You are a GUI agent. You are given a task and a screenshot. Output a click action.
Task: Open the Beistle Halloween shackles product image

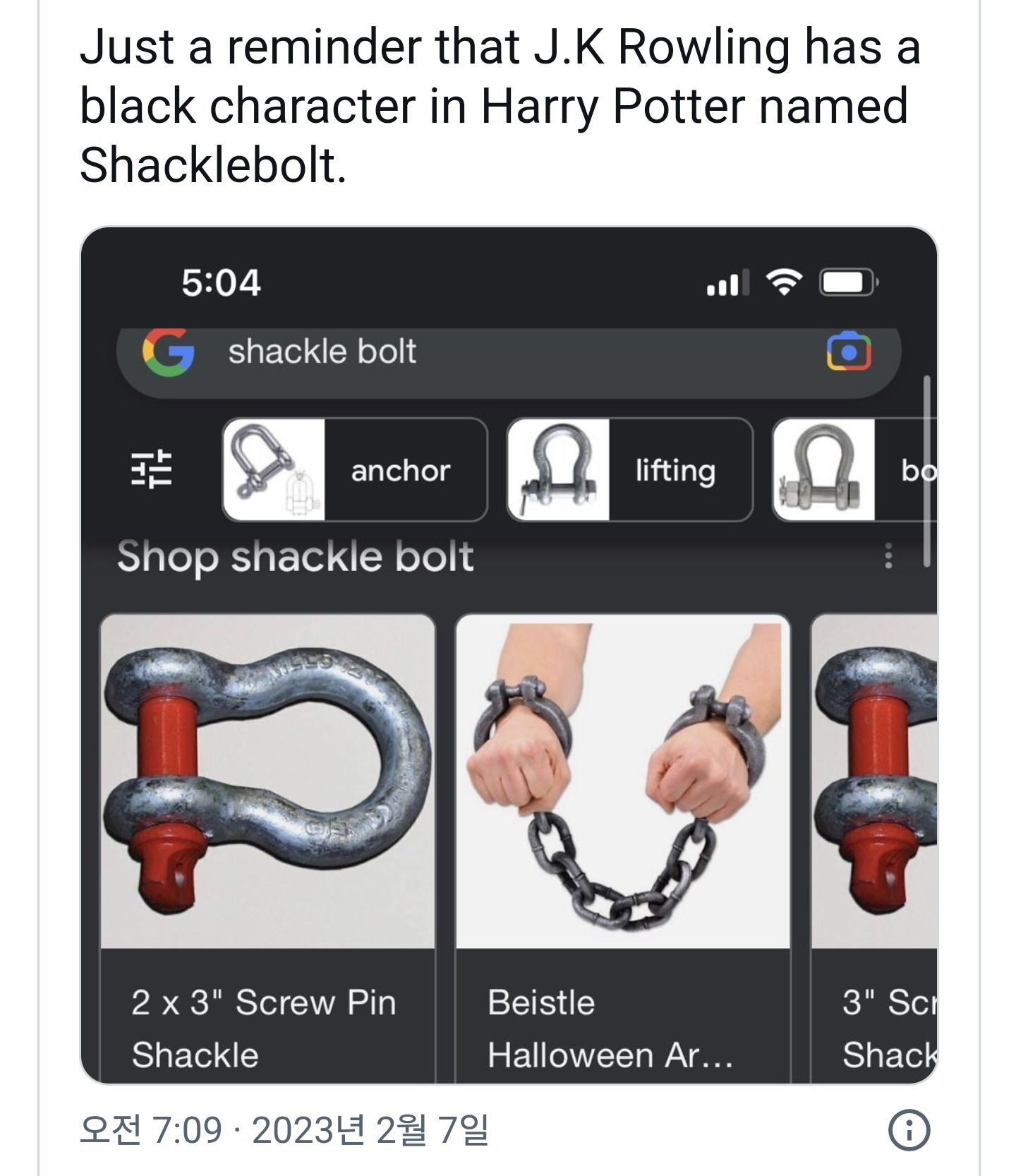tap(623, 781)
